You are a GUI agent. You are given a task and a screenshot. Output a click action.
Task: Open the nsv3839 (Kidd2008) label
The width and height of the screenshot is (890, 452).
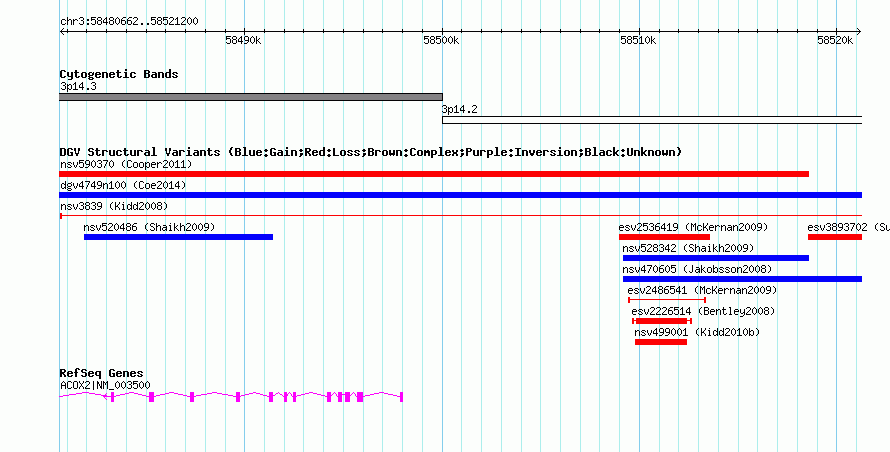click(x=114, y=207)
